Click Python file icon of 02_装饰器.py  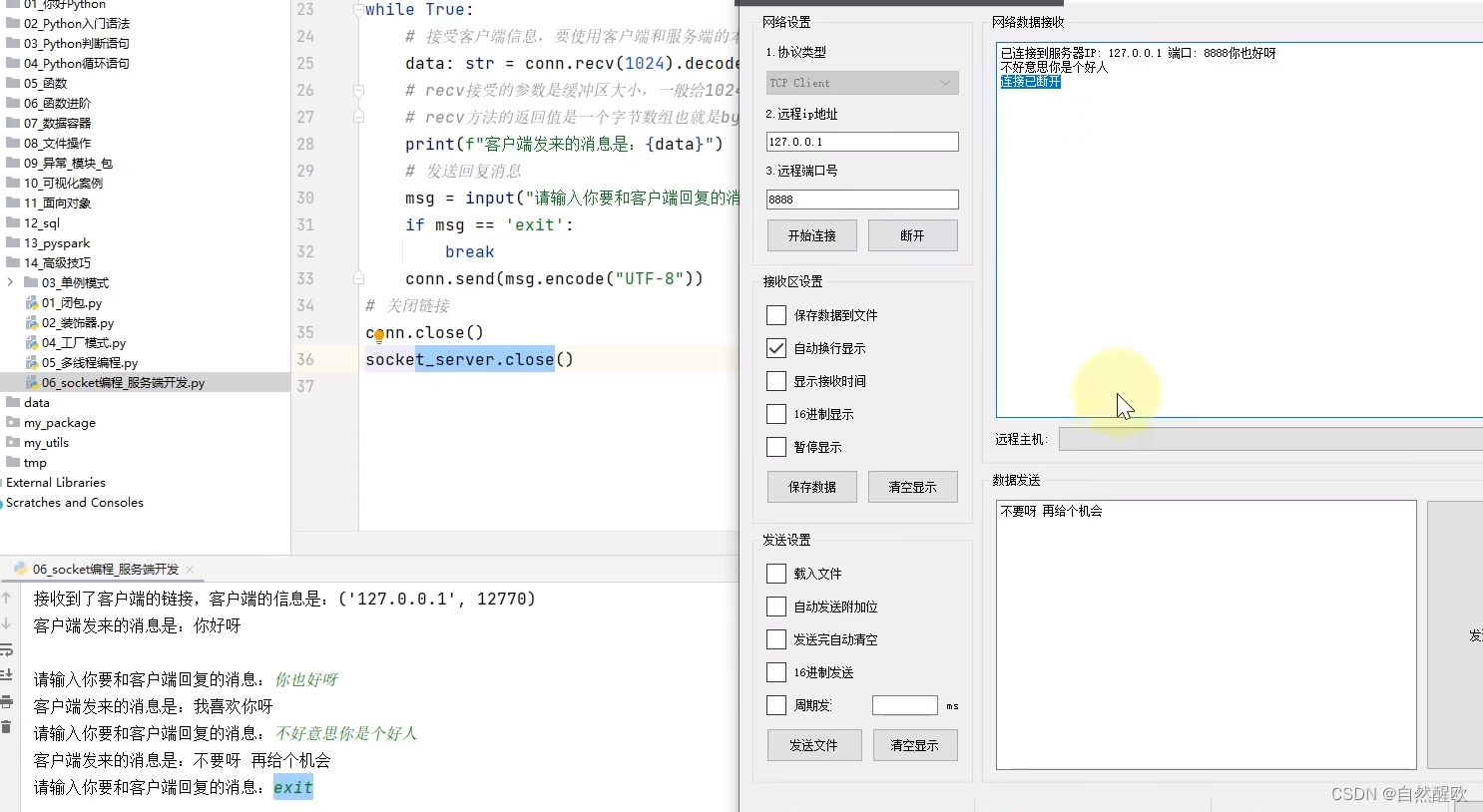pos(32,323)
